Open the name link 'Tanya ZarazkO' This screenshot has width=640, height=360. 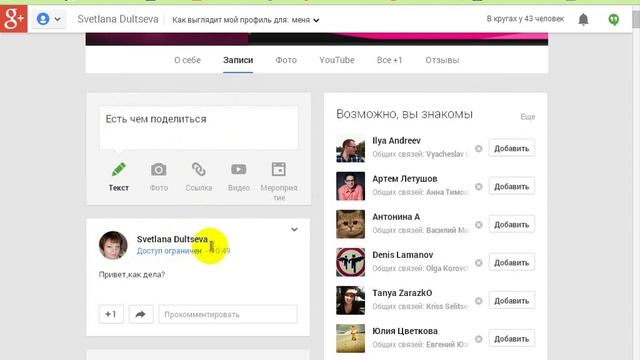402,293
